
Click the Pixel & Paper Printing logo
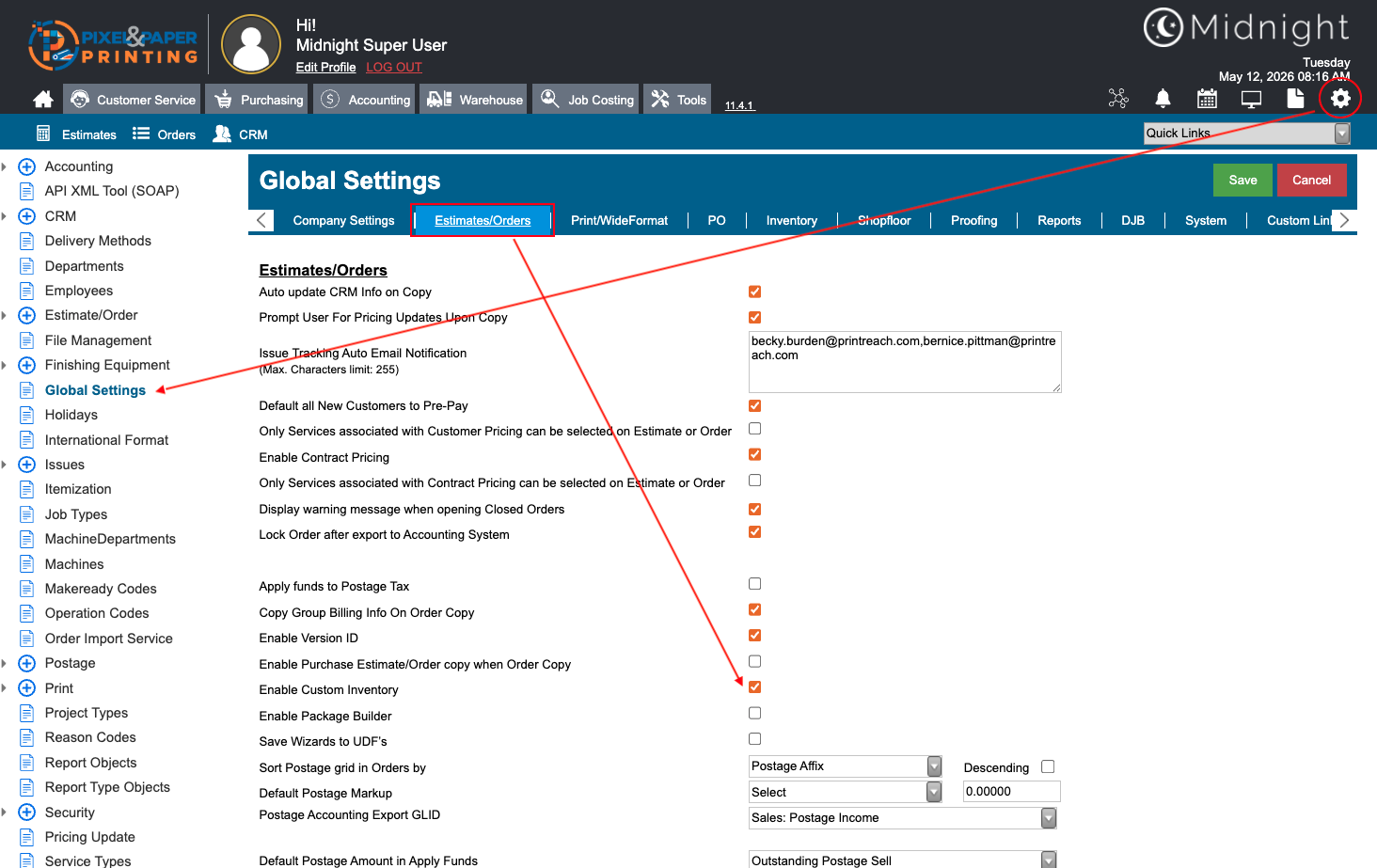(113, 44)
